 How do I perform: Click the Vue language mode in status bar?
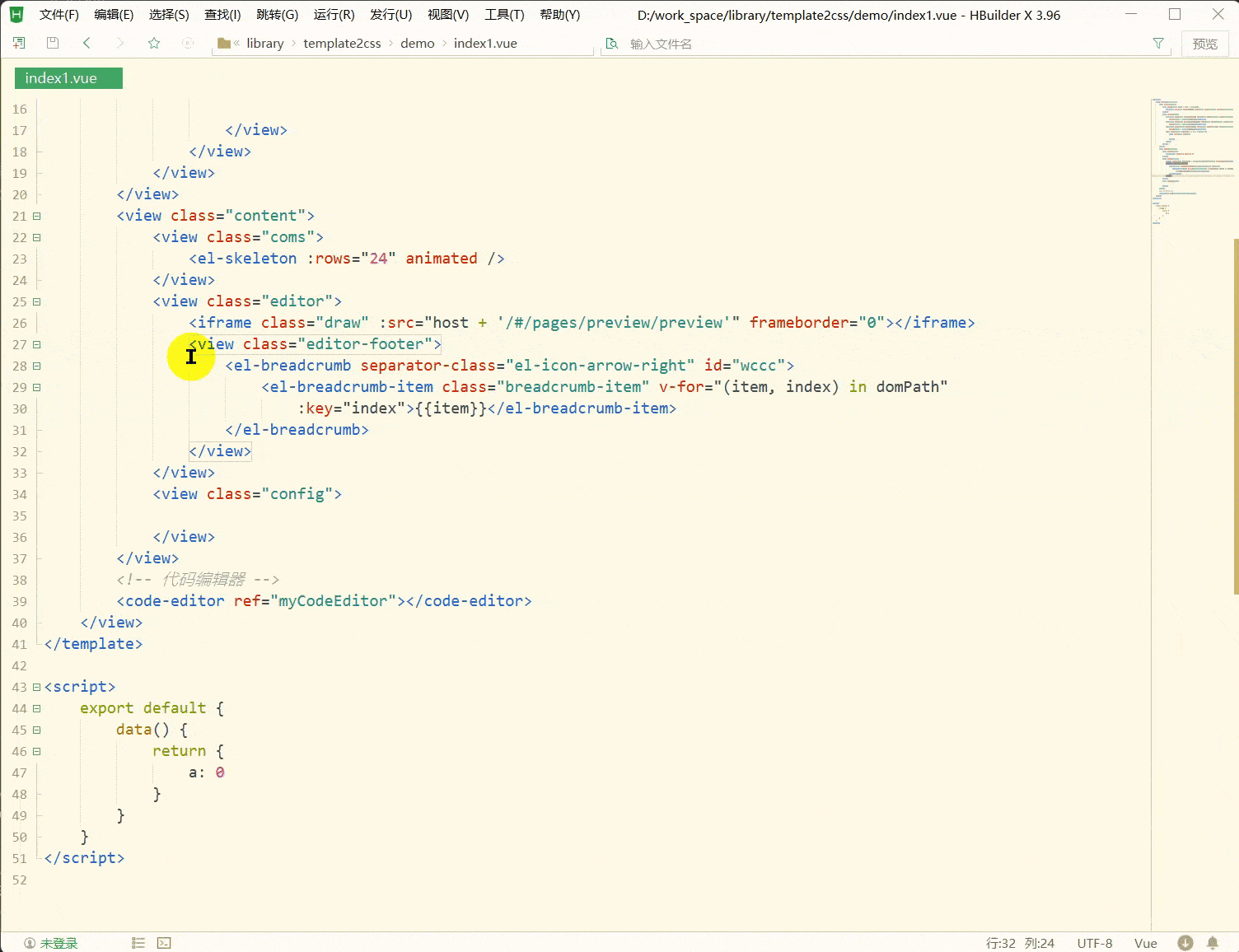click(x=1146, y=943)
